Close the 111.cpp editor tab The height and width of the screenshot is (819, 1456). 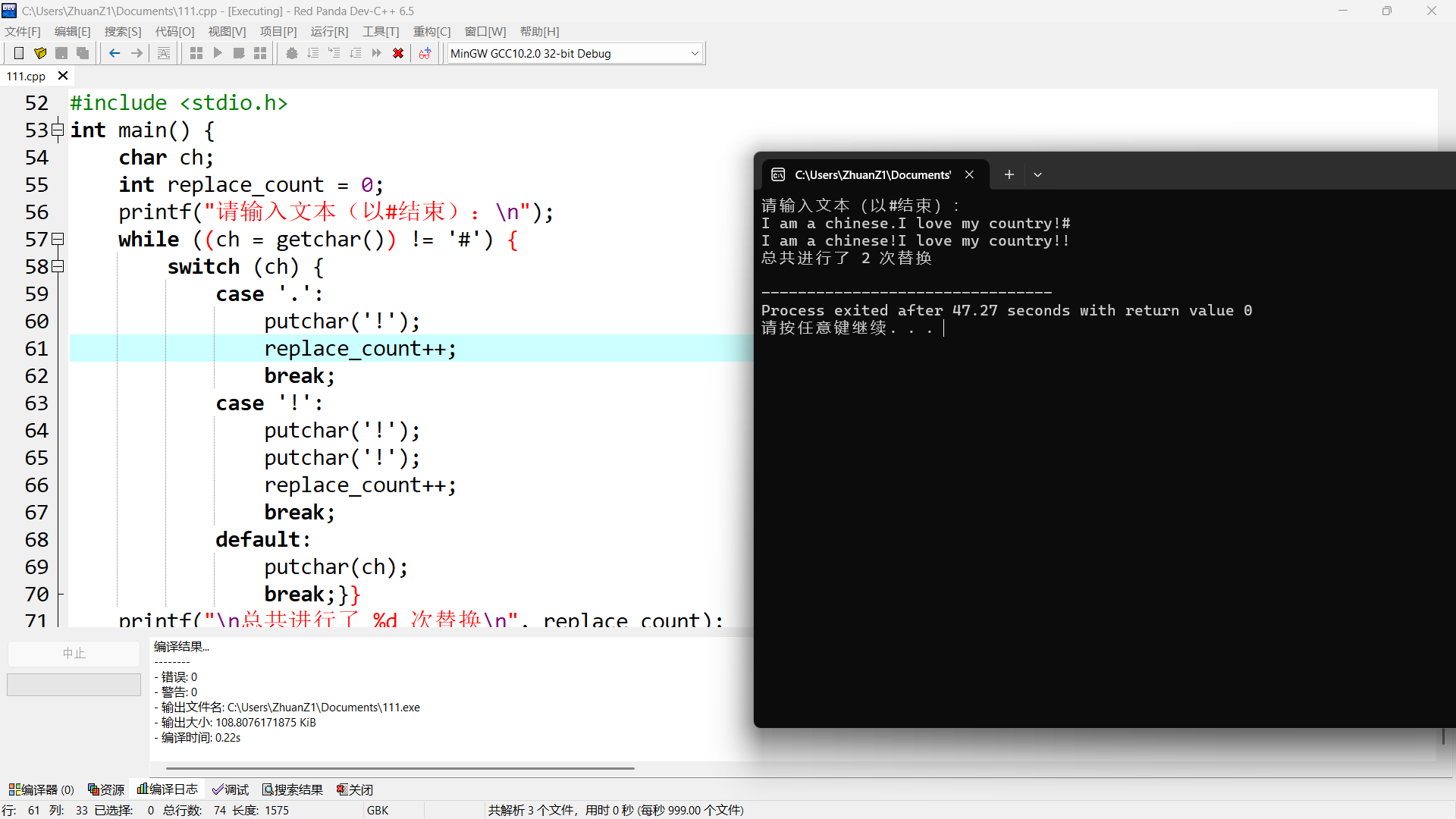coord(63,76)
